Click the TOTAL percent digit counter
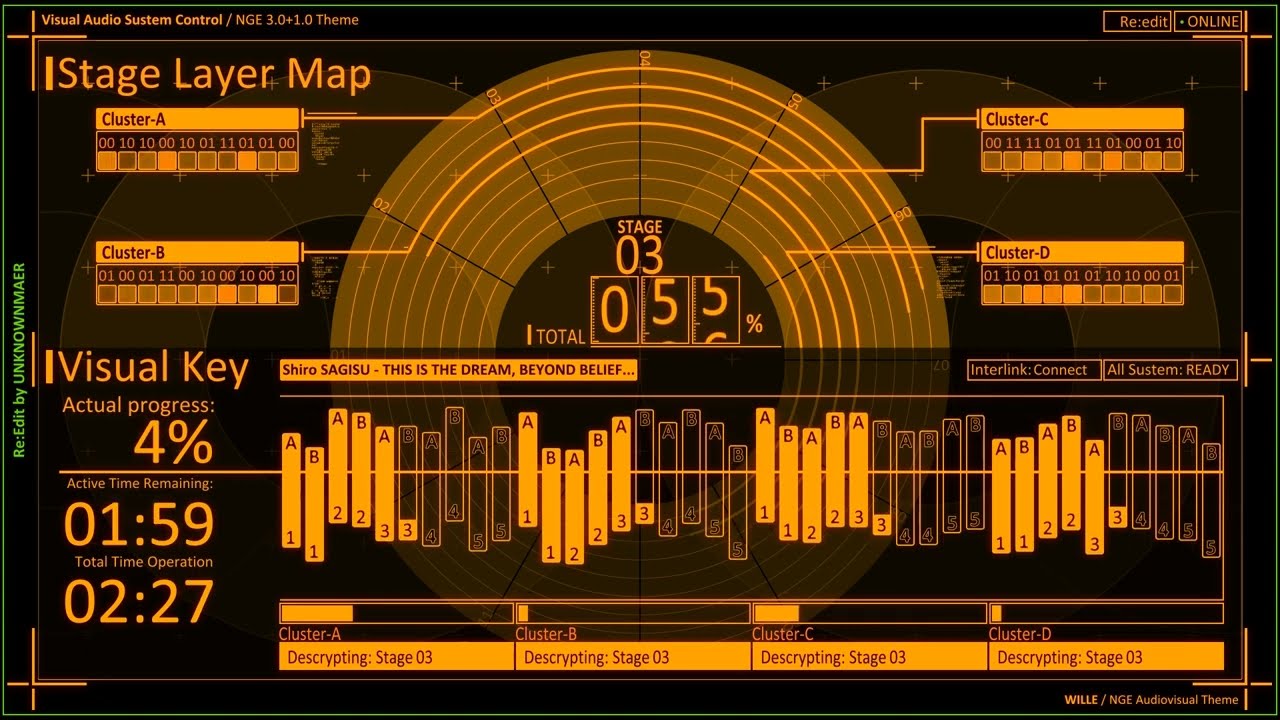Screen dimensions: 1280x720 (x=665, y=310)
